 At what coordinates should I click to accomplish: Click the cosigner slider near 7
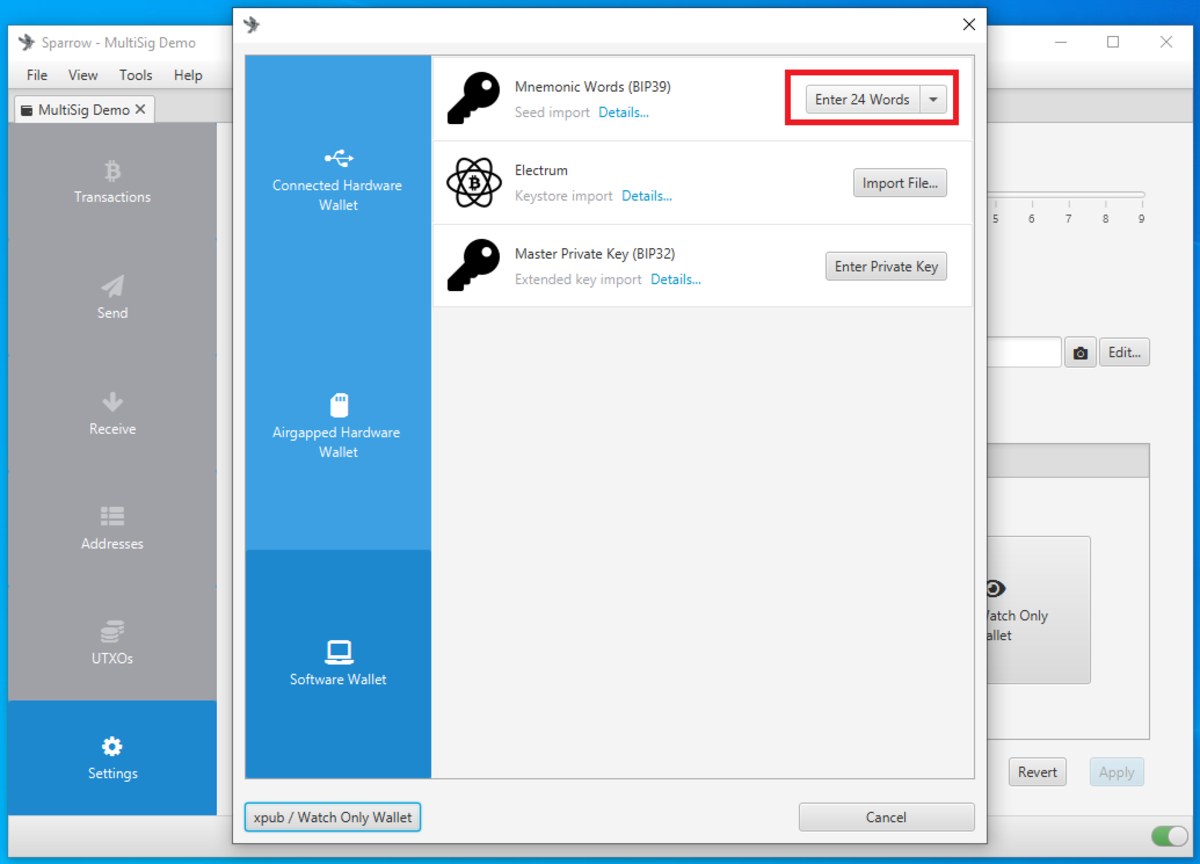[1068, 194]
